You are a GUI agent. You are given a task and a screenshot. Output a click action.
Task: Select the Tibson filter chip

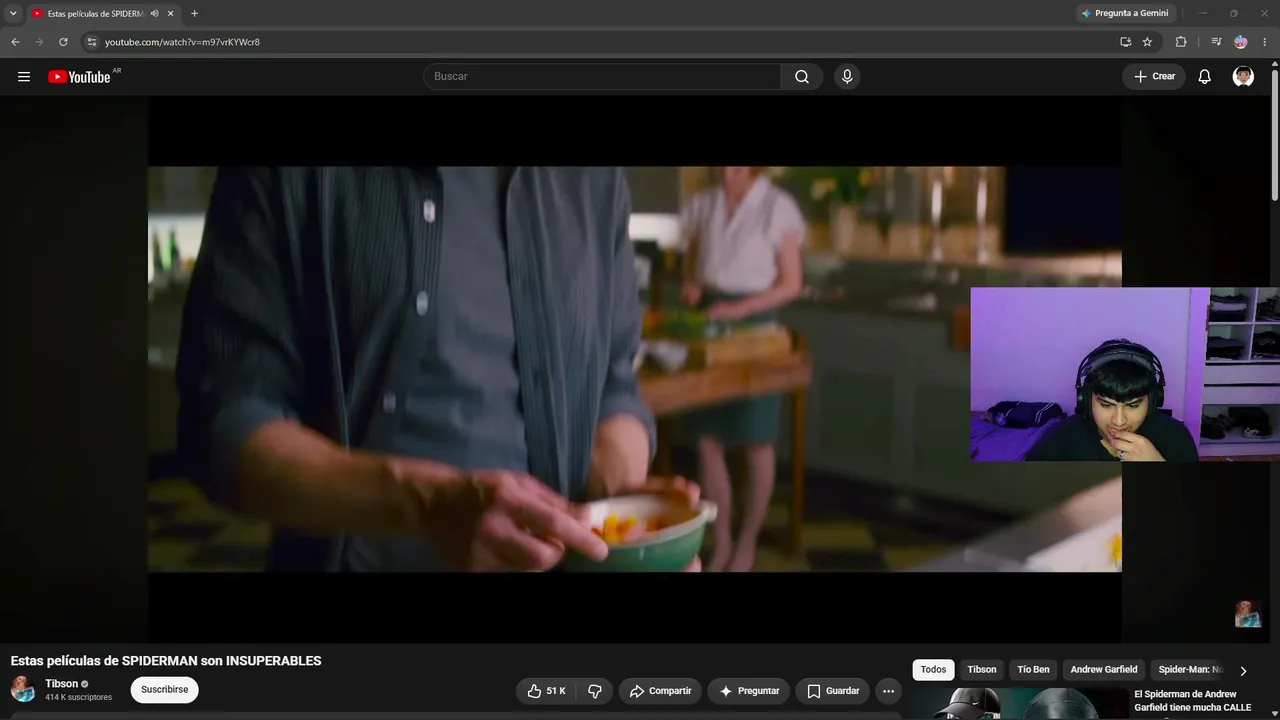point(982,670)
